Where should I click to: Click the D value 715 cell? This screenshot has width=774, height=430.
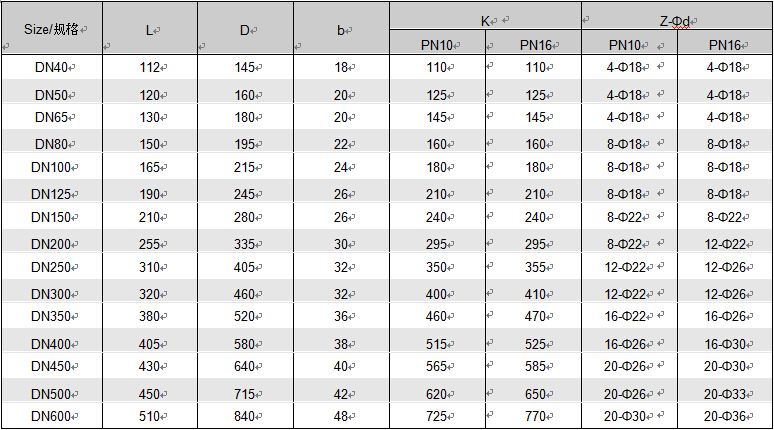[x=245, y=392]
